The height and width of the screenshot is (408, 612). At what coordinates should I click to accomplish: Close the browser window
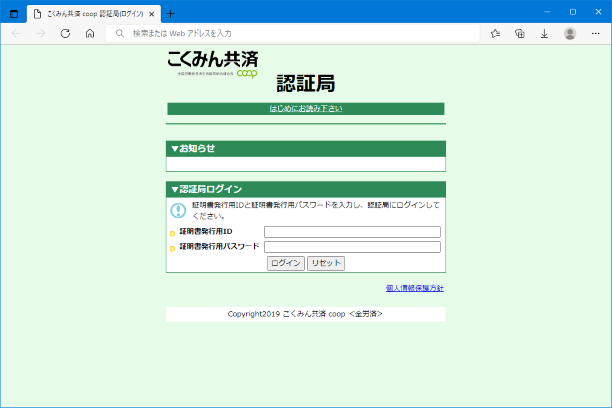coord(598,12)
